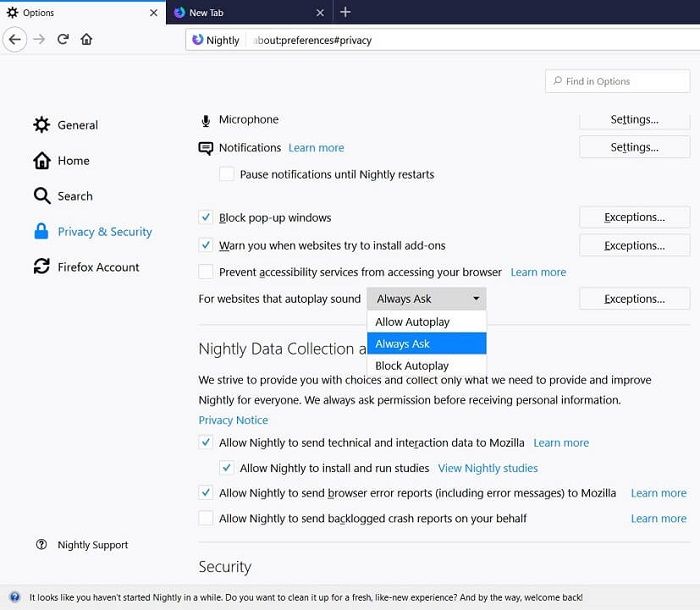Click the Find in Options search field
This screenshot has width=700, height=610.
pyautogui.click(x=617, y=82)
